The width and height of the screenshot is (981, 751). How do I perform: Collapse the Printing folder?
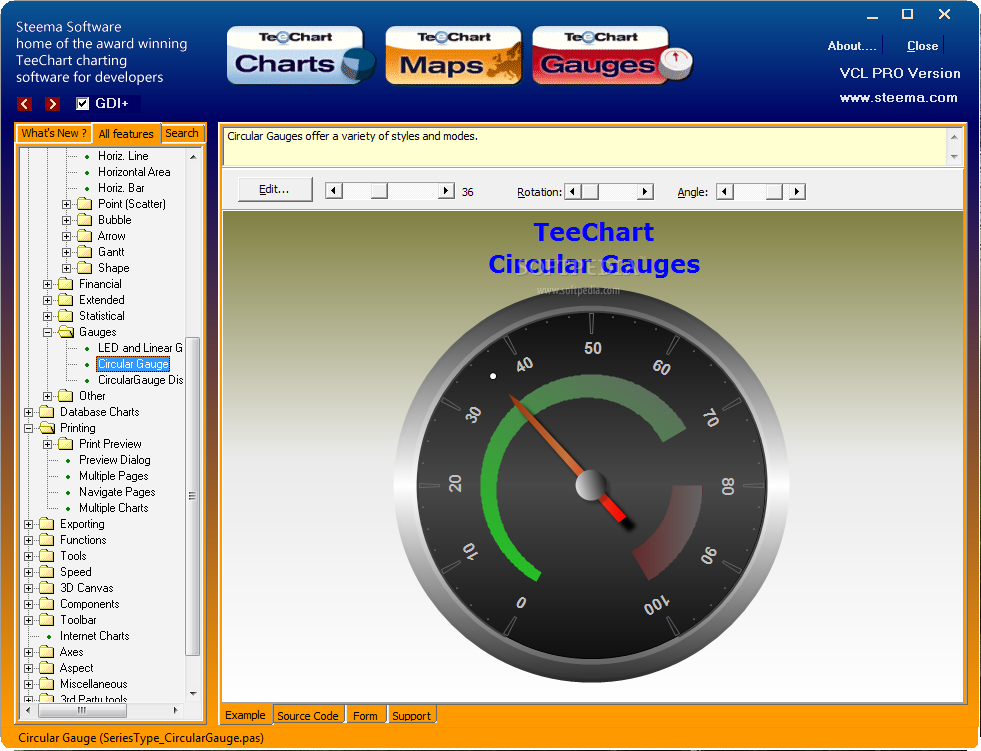[29, 429]
